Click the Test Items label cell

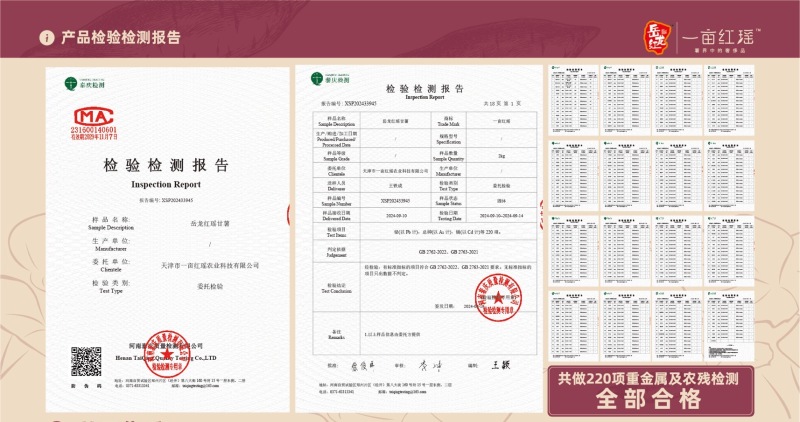[x=336, y=232]
